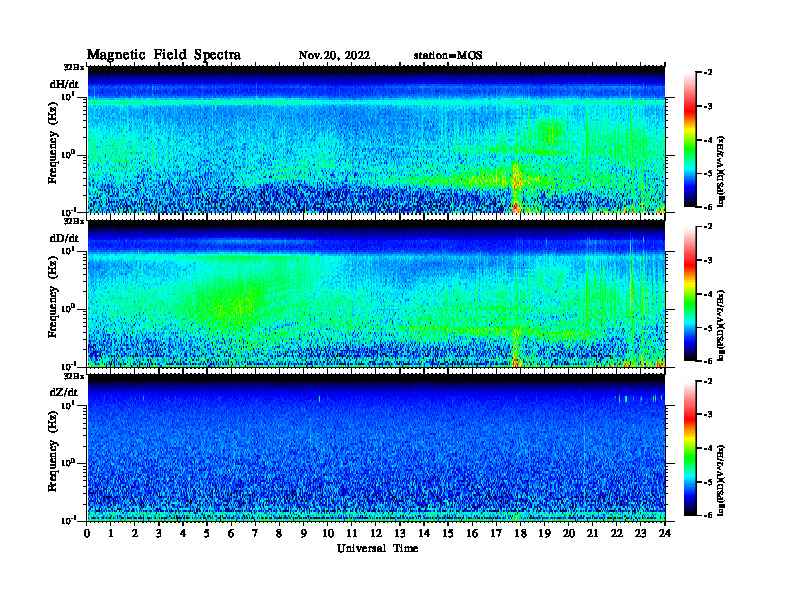792x612 pixels.
Task: Click the hour "3" tick label
Action: [159, 534]
